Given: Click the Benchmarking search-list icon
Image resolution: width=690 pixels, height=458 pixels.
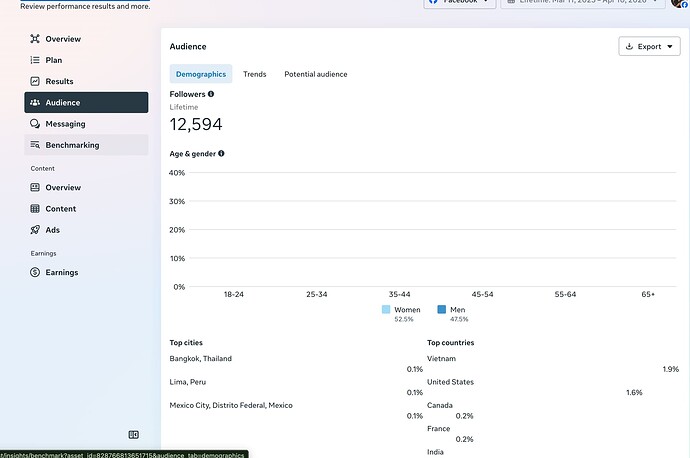Looking at the screenshot, I should tap(35, 145).
